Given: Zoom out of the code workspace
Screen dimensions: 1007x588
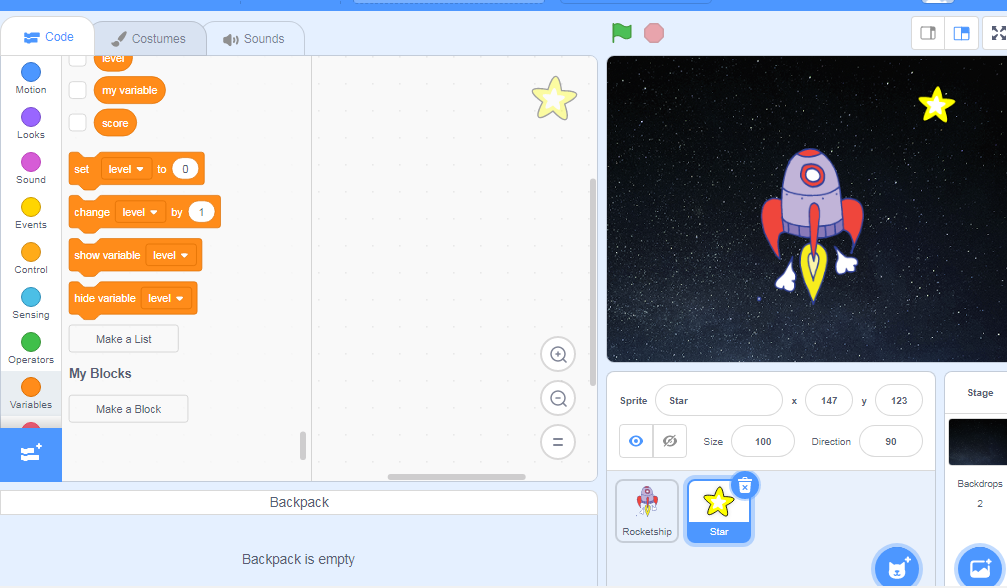Looking at the screenshot, I should (x=558, y=398).
